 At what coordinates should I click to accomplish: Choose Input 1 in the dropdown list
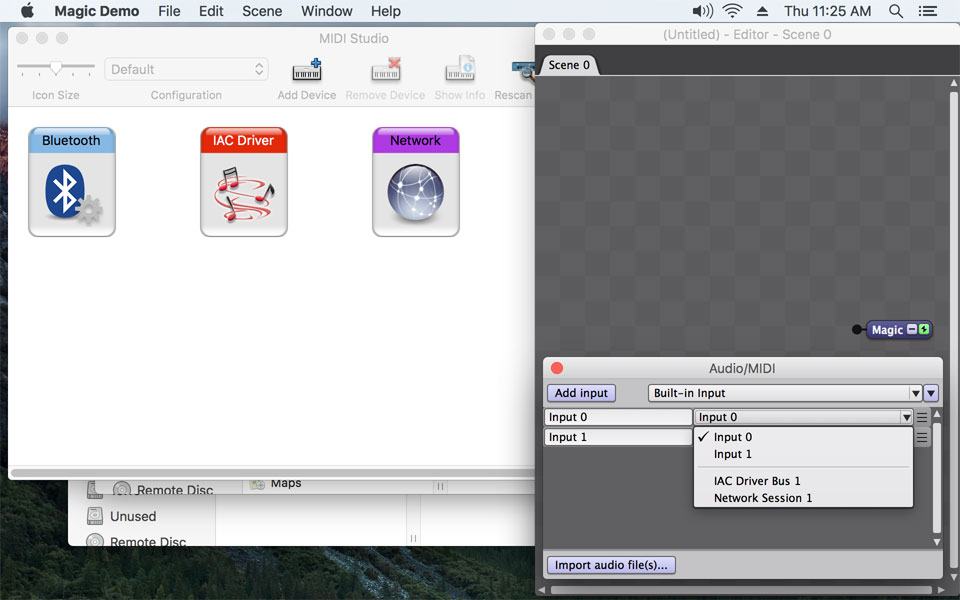tap(803, 454)
